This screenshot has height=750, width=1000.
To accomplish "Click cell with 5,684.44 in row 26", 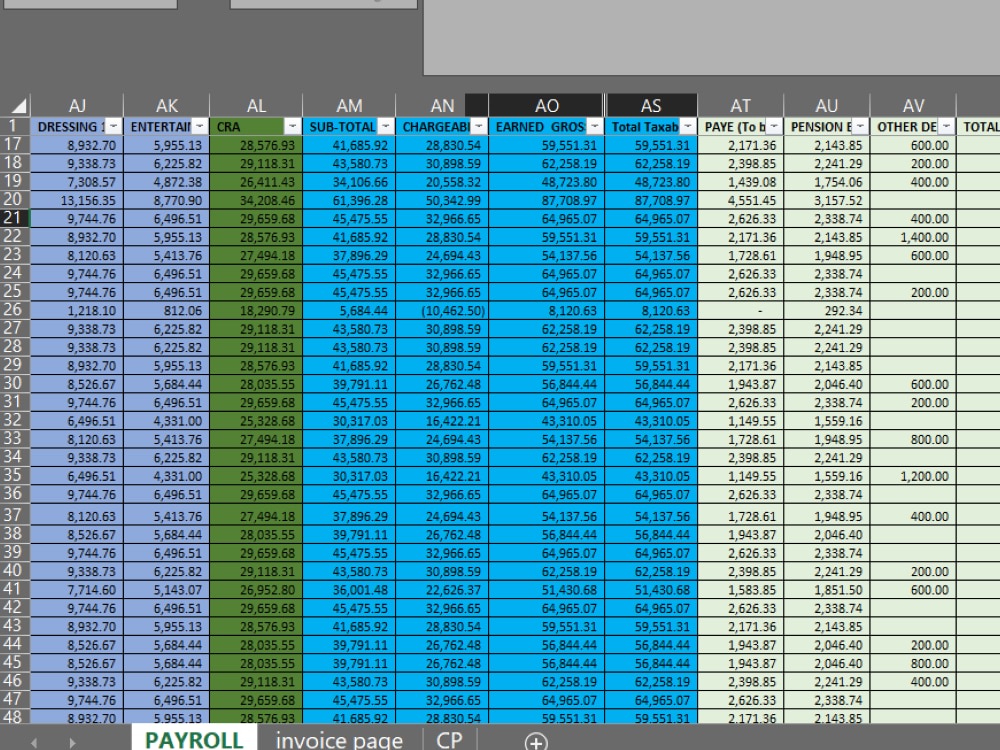I will 349,311.
